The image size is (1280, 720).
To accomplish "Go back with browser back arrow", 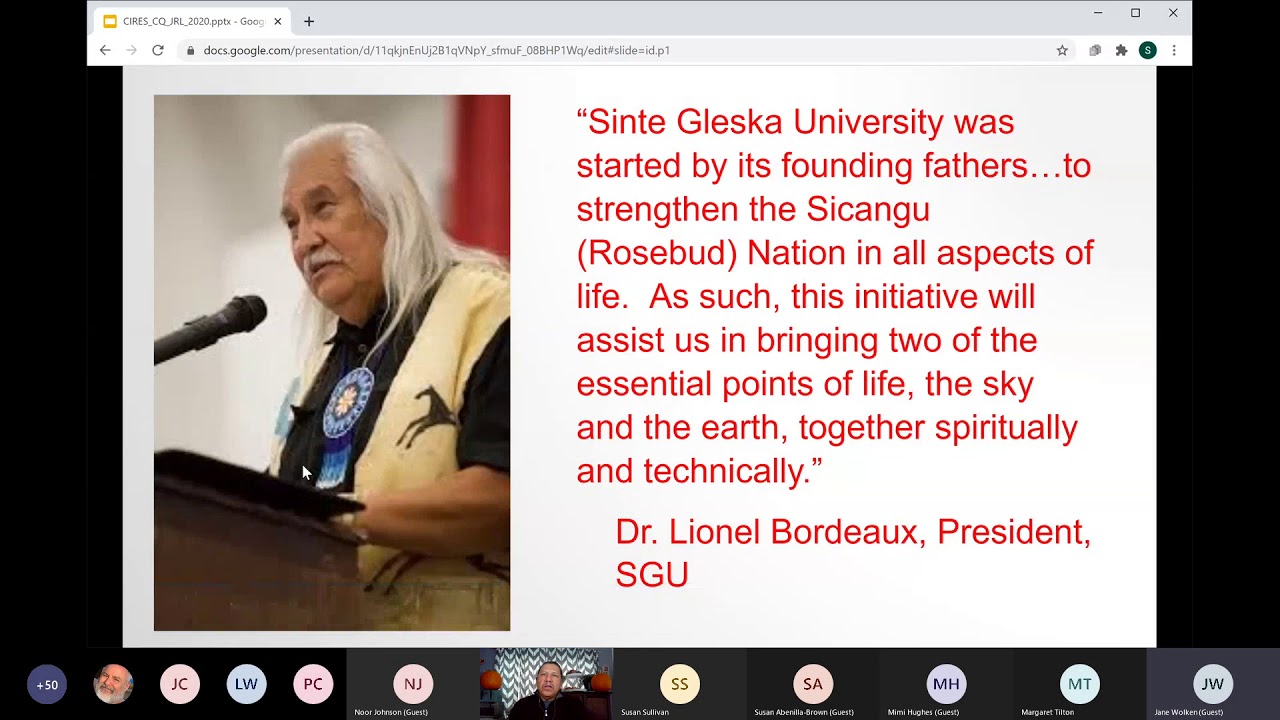I will tap(105, 50).
